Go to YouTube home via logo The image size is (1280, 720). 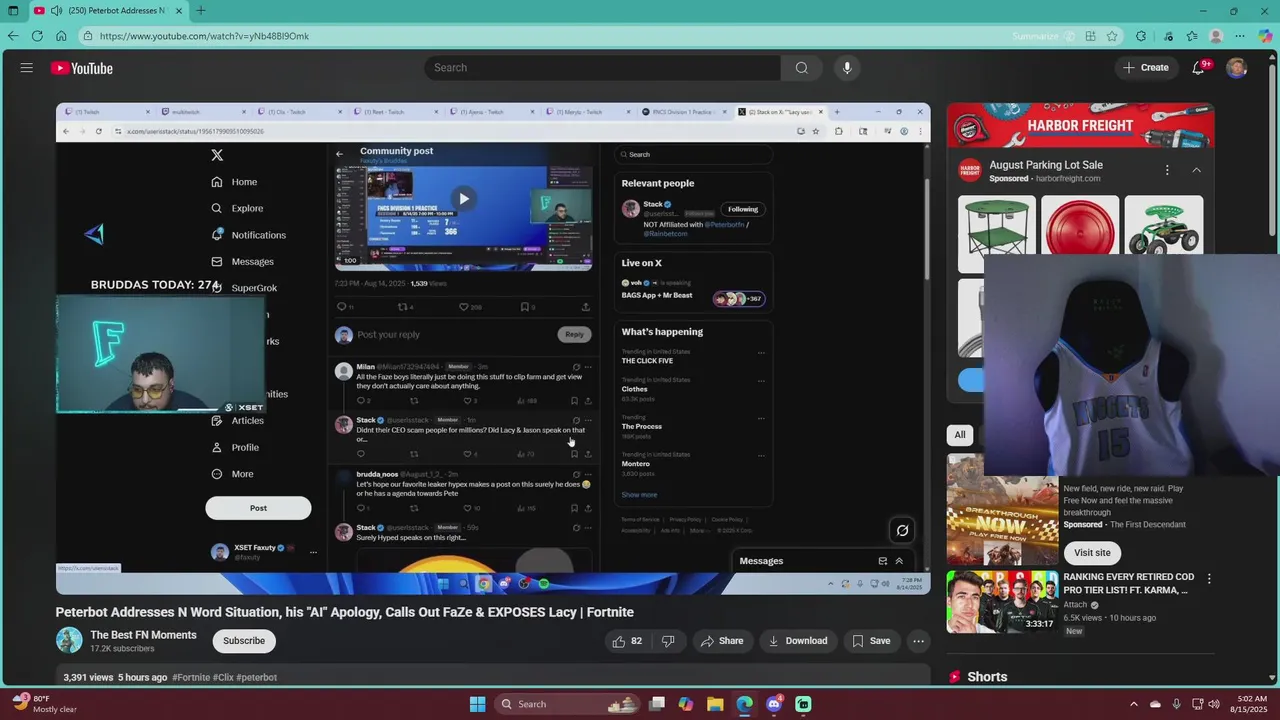tap(82, 68)
